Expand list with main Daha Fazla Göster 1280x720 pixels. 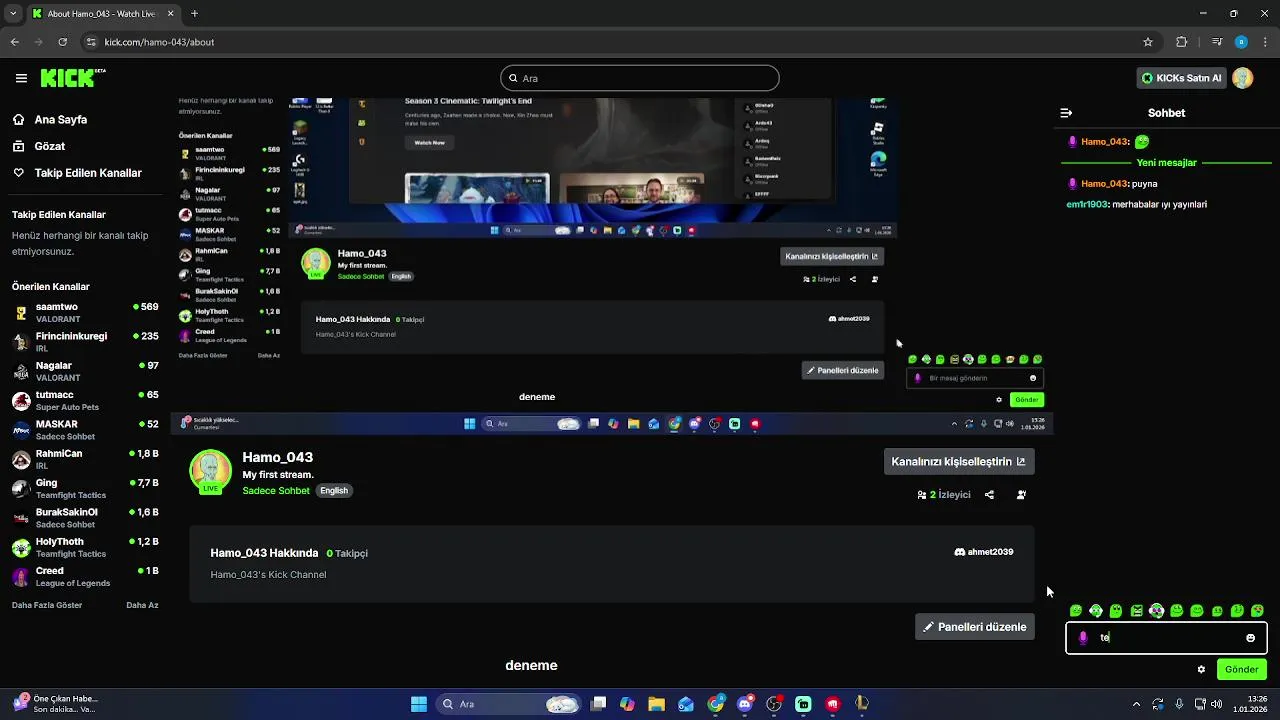coord(47,605)
